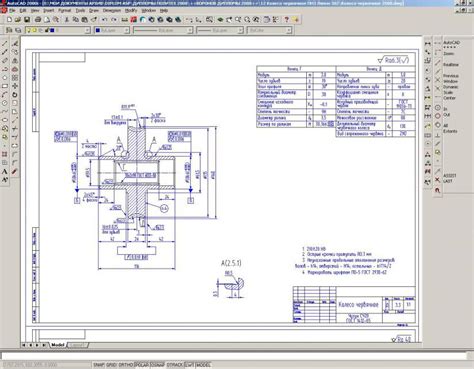The height and width of the screenshot is (369, 474).
Task: Toggle SNAP mode in status bar
Action: click(99, 365)
